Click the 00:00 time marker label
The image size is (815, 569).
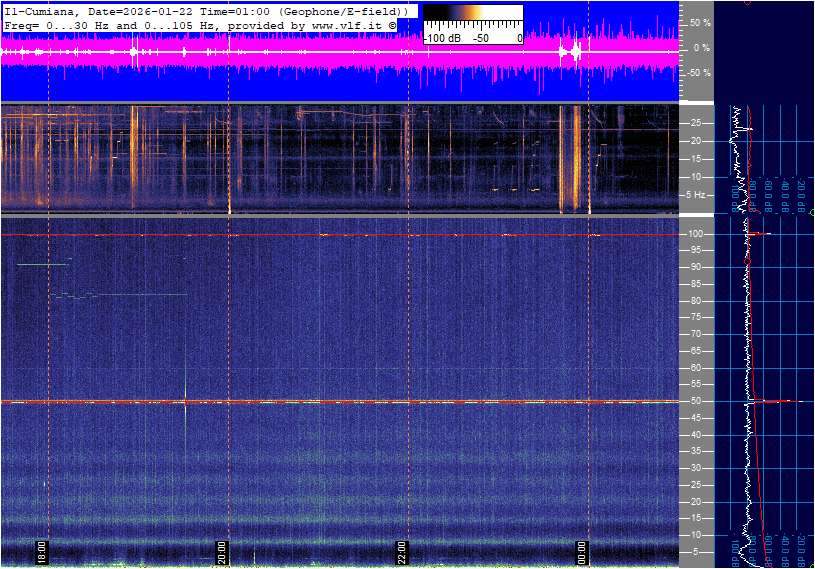pos(582,553)
